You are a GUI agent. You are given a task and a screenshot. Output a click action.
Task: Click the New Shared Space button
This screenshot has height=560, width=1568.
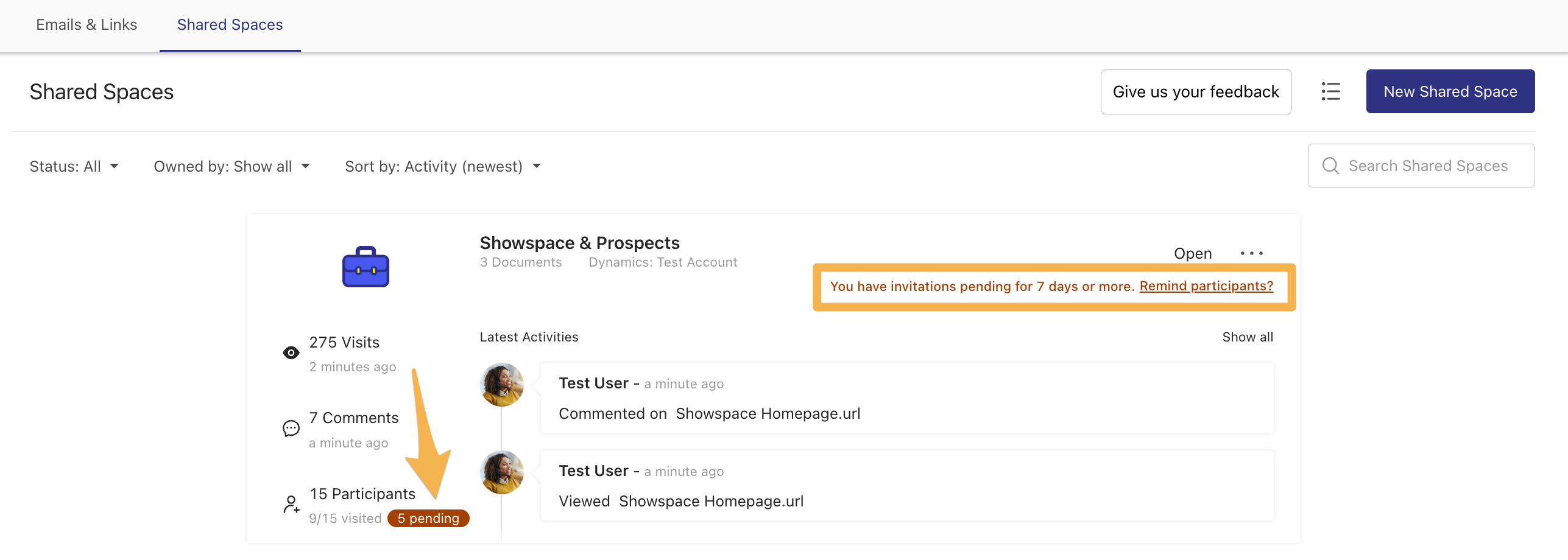[x=1450, y=92]
